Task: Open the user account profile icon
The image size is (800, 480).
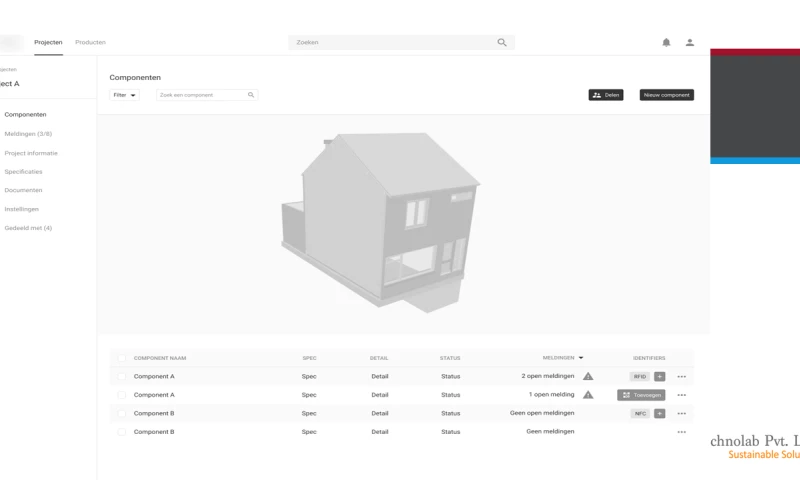Action: [x=690, y=42]
